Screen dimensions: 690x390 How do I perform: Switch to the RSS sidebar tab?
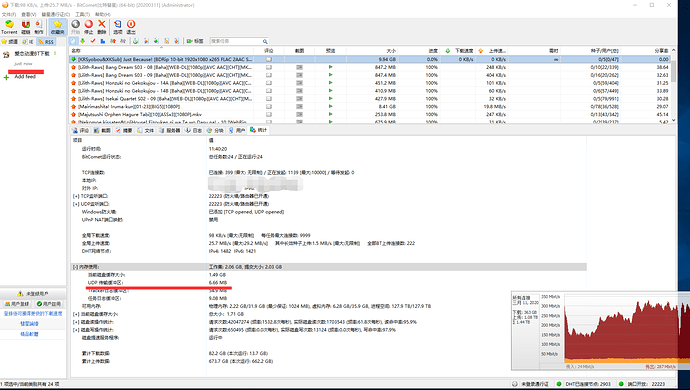[46, 42]
